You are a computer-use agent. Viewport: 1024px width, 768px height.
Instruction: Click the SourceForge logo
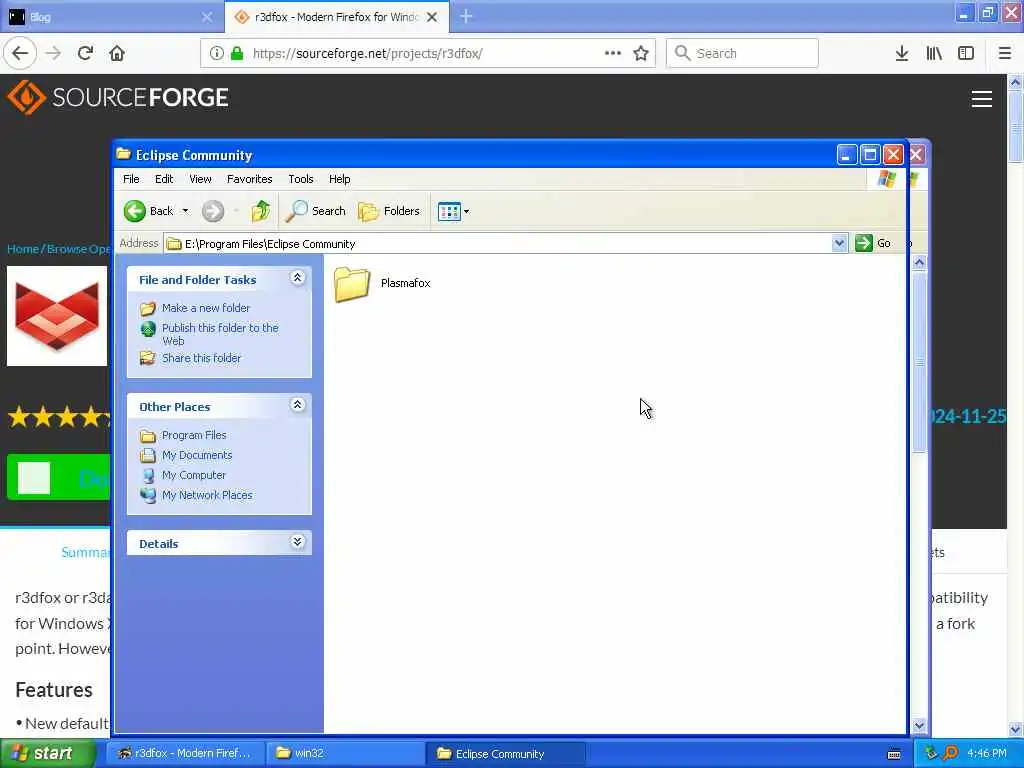click(118, 97)
